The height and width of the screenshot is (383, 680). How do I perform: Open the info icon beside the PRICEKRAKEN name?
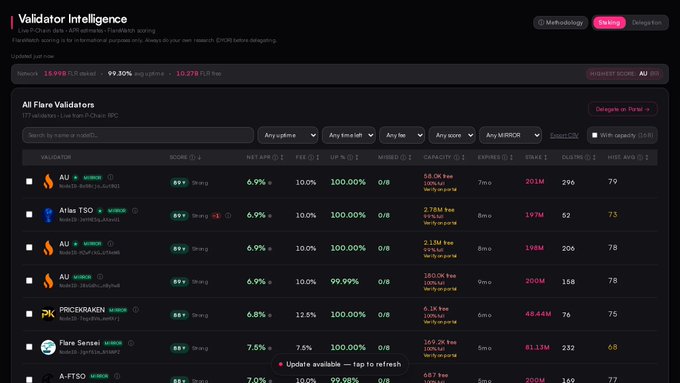click(136, 309)
